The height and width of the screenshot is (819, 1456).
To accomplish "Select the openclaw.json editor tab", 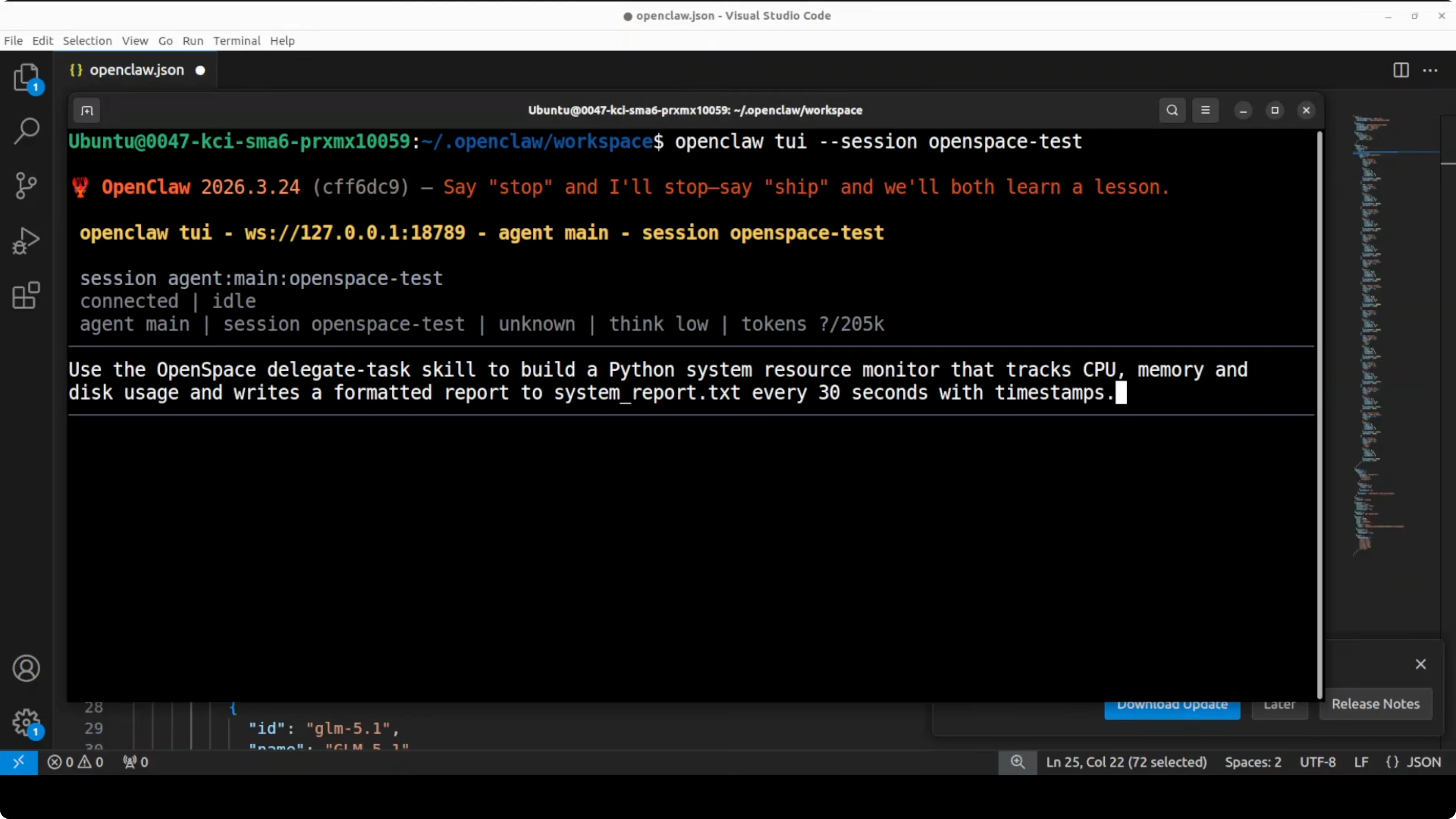I will click(136, 70).
